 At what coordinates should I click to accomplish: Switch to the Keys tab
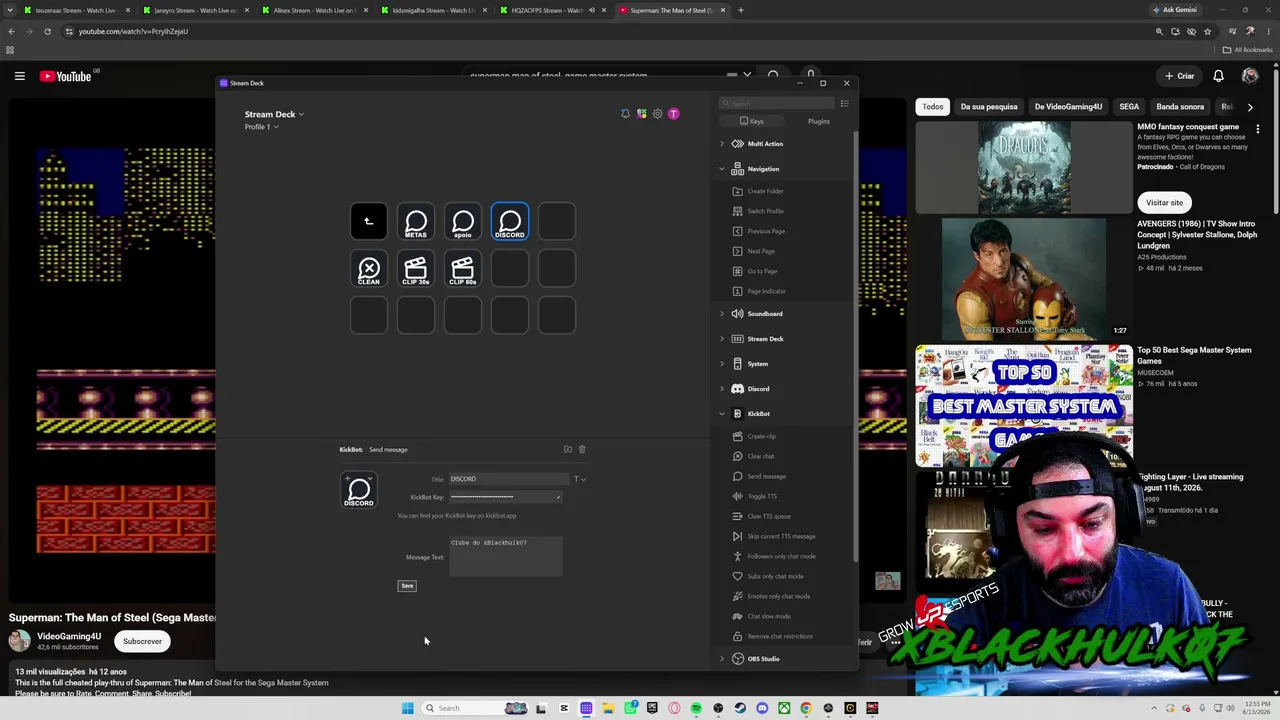751,121
